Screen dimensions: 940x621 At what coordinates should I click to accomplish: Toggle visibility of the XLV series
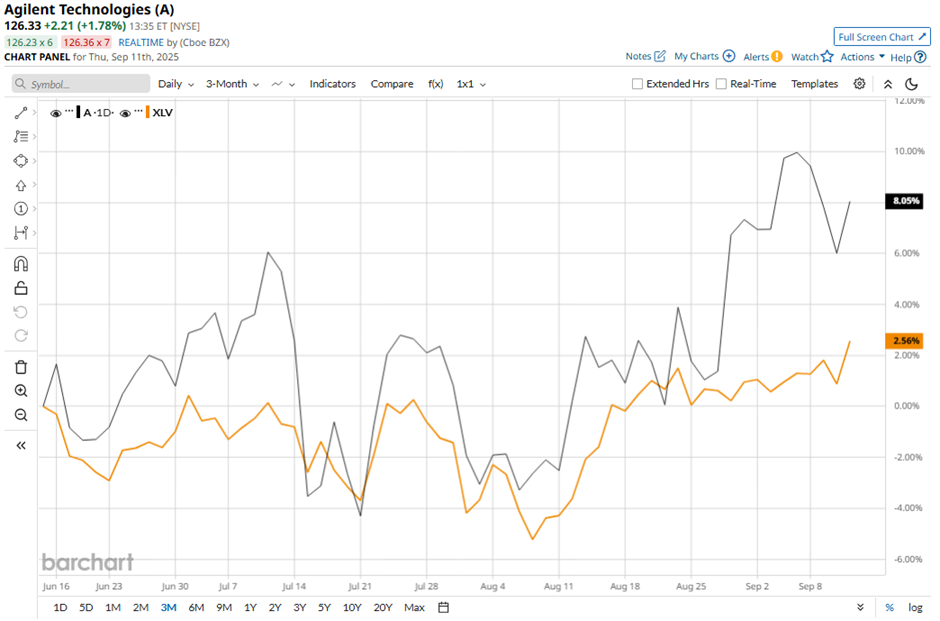[x=125, y=113]
